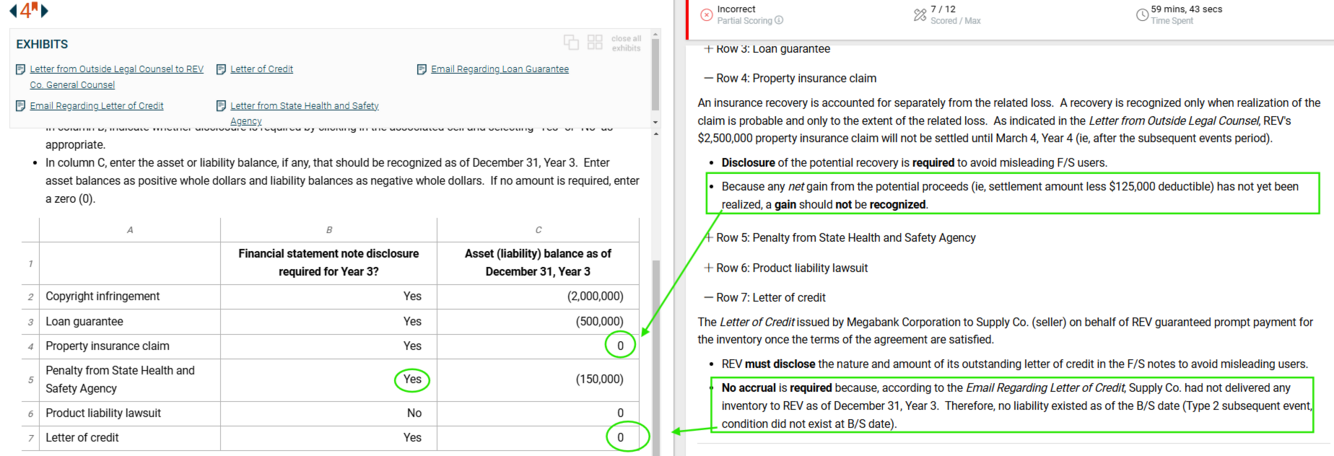
Task: Select disclosure cell for Letter of credit
Action: (x=328, y=437)
